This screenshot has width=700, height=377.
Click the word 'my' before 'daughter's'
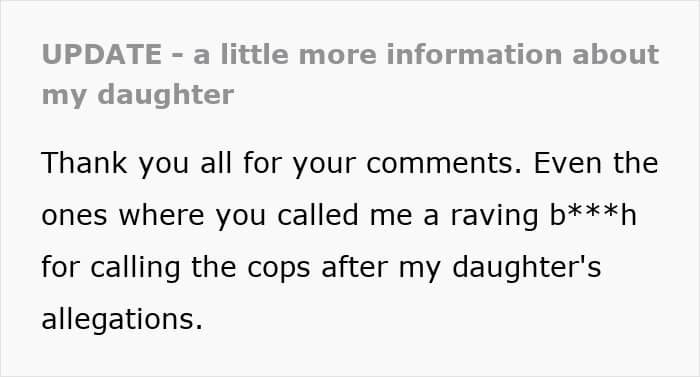click(x=420, y=269)
